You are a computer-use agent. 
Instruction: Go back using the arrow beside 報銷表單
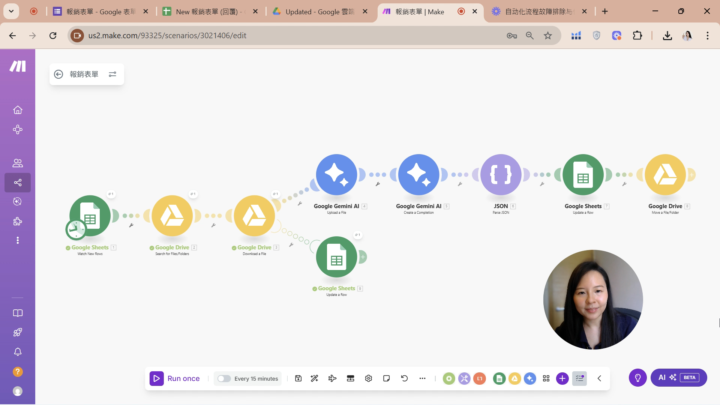pos(58,74)
